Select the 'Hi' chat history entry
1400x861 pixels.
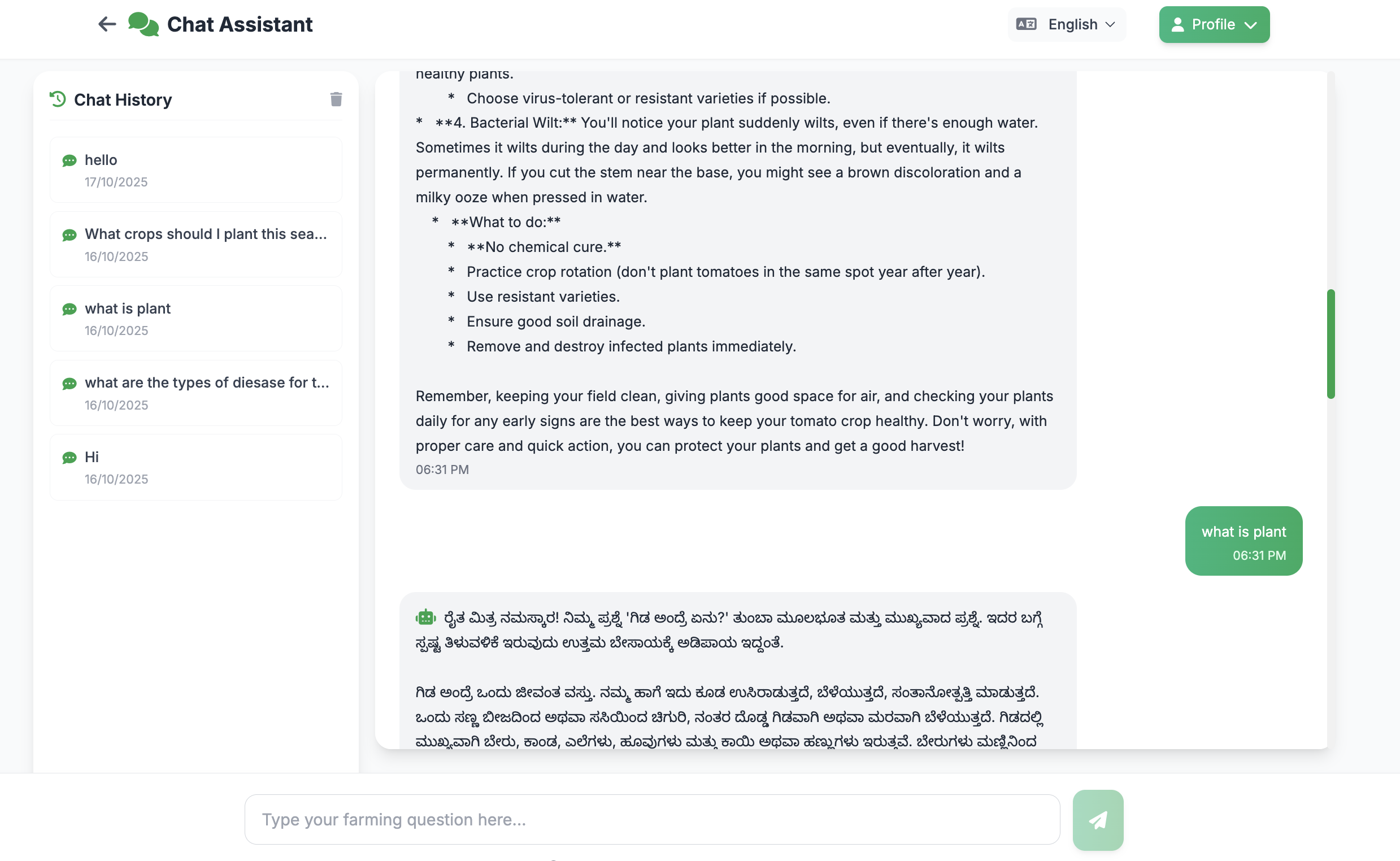(x=195, y=467)
